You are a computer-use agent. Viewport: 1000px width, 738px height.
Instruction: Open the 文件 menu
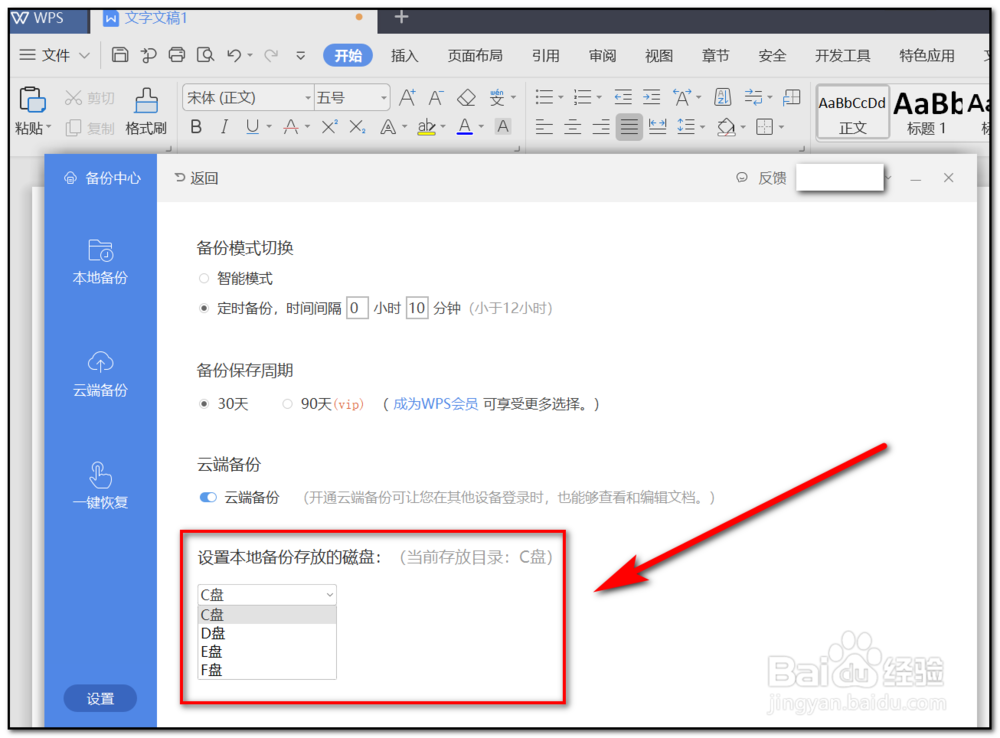point(55,56)
